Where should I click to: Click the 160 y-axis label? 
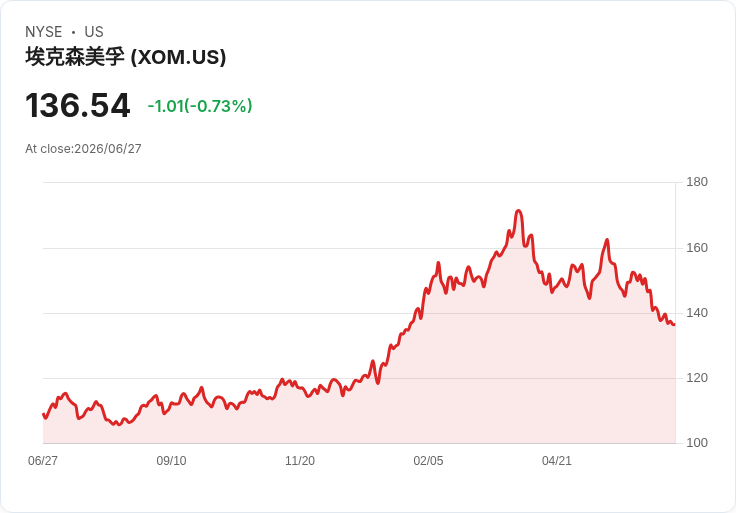(x=697, y=248)
